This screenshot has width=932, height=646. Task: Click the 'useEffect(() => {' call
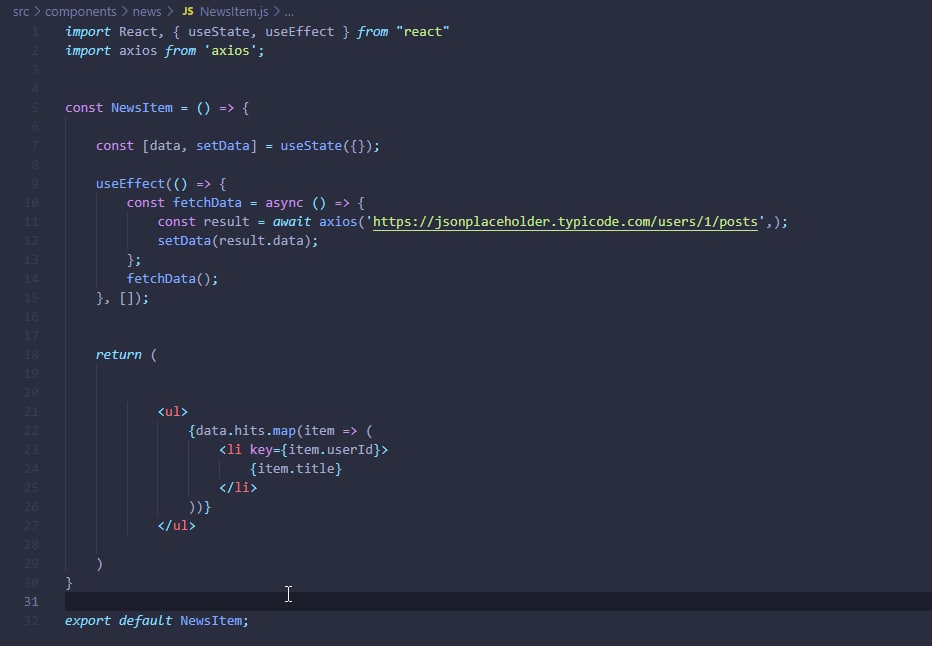[161, 184]
